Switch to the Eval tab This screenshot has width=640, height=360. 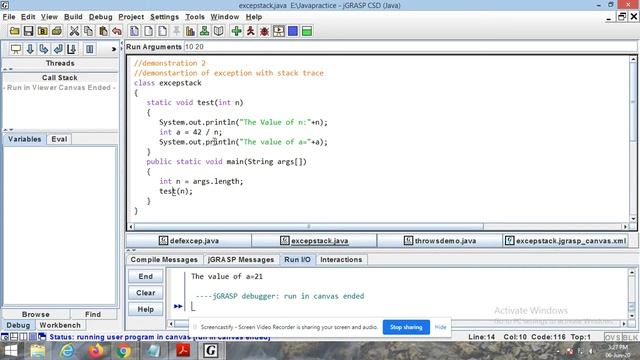click(x=59, y=139)
